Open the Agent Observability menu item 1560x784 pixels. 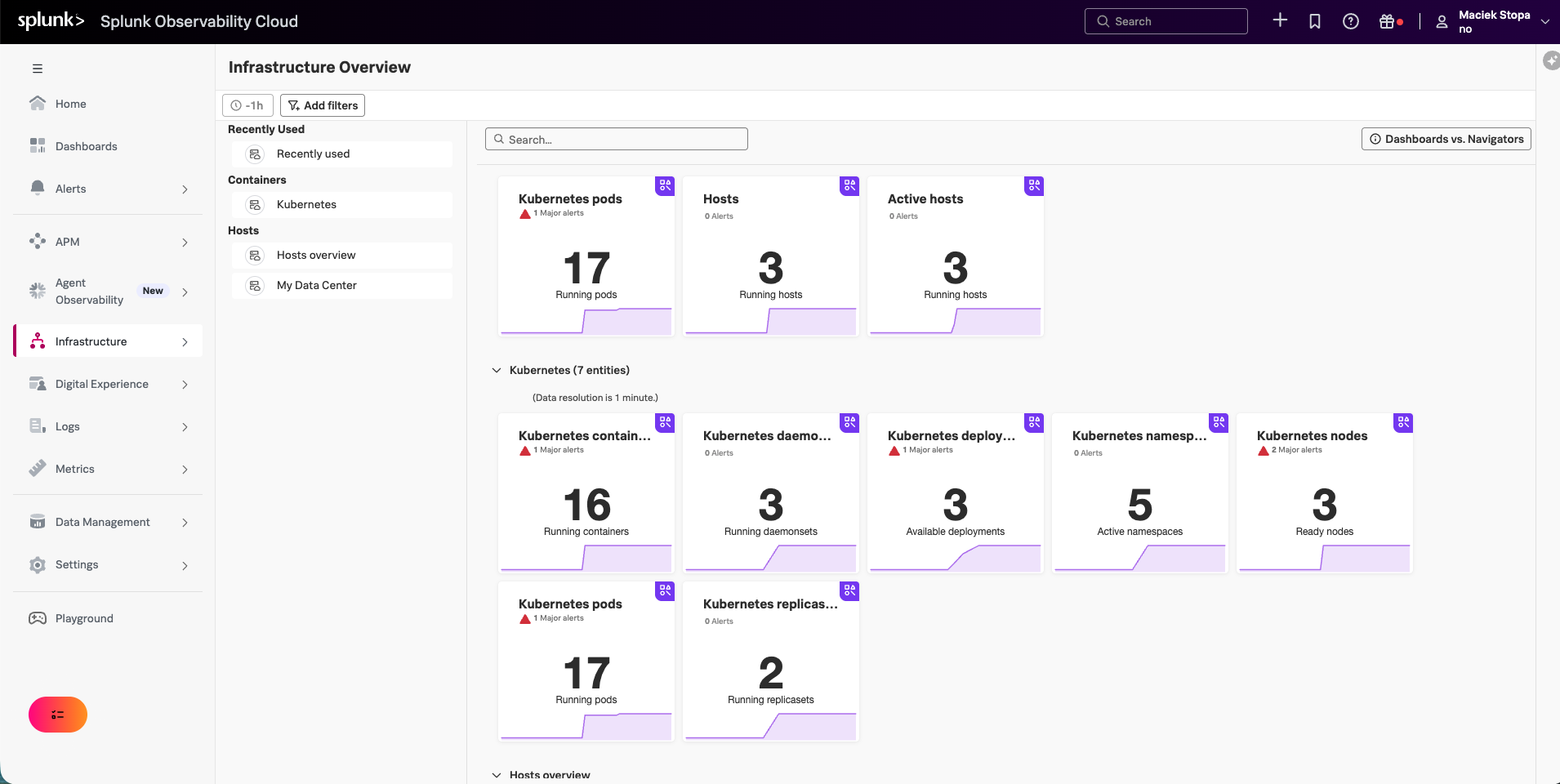pos(108,292)
